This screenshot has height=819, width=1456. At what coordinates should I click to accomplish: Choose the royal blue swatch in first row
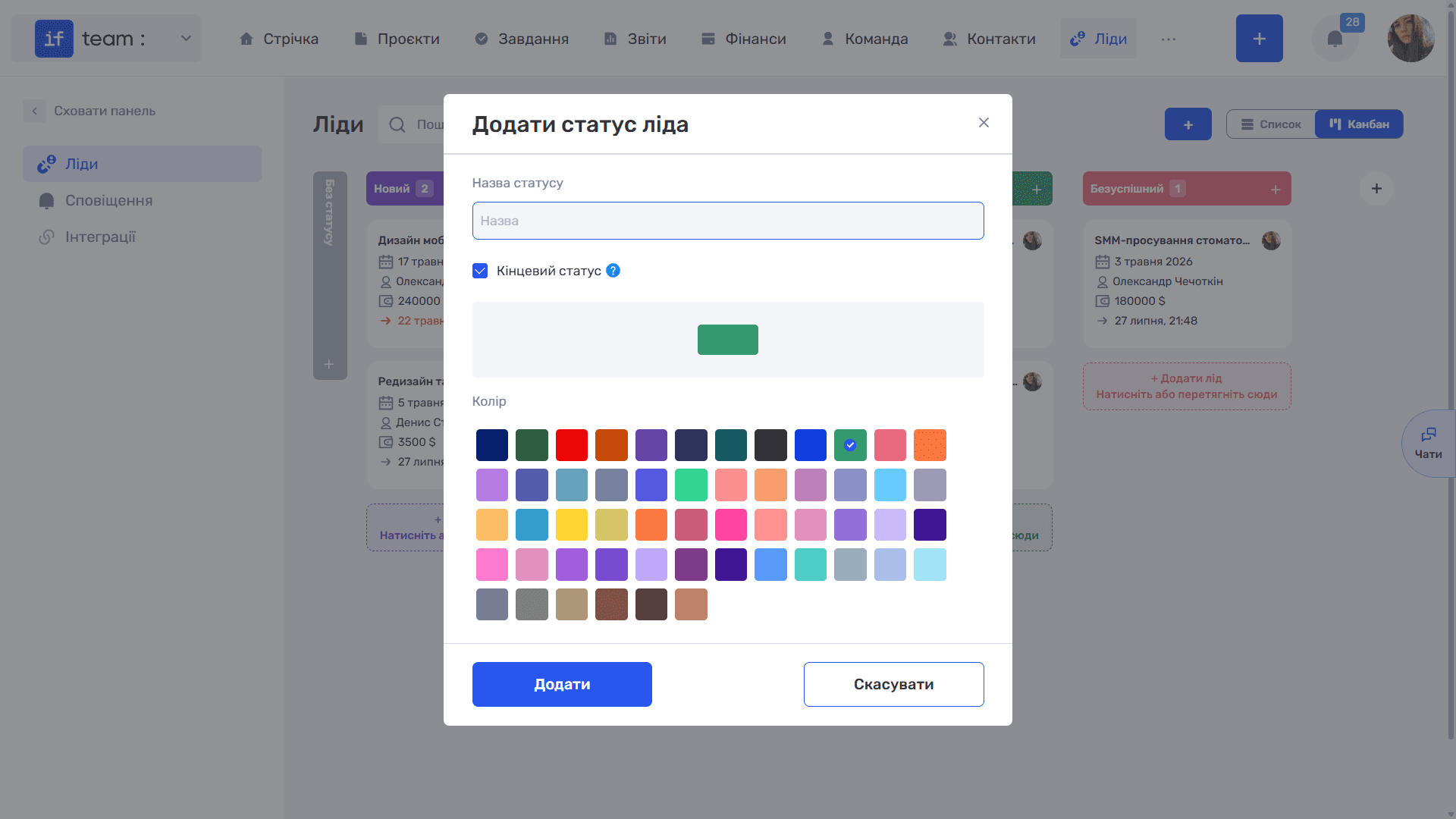[x=811, y=445]
